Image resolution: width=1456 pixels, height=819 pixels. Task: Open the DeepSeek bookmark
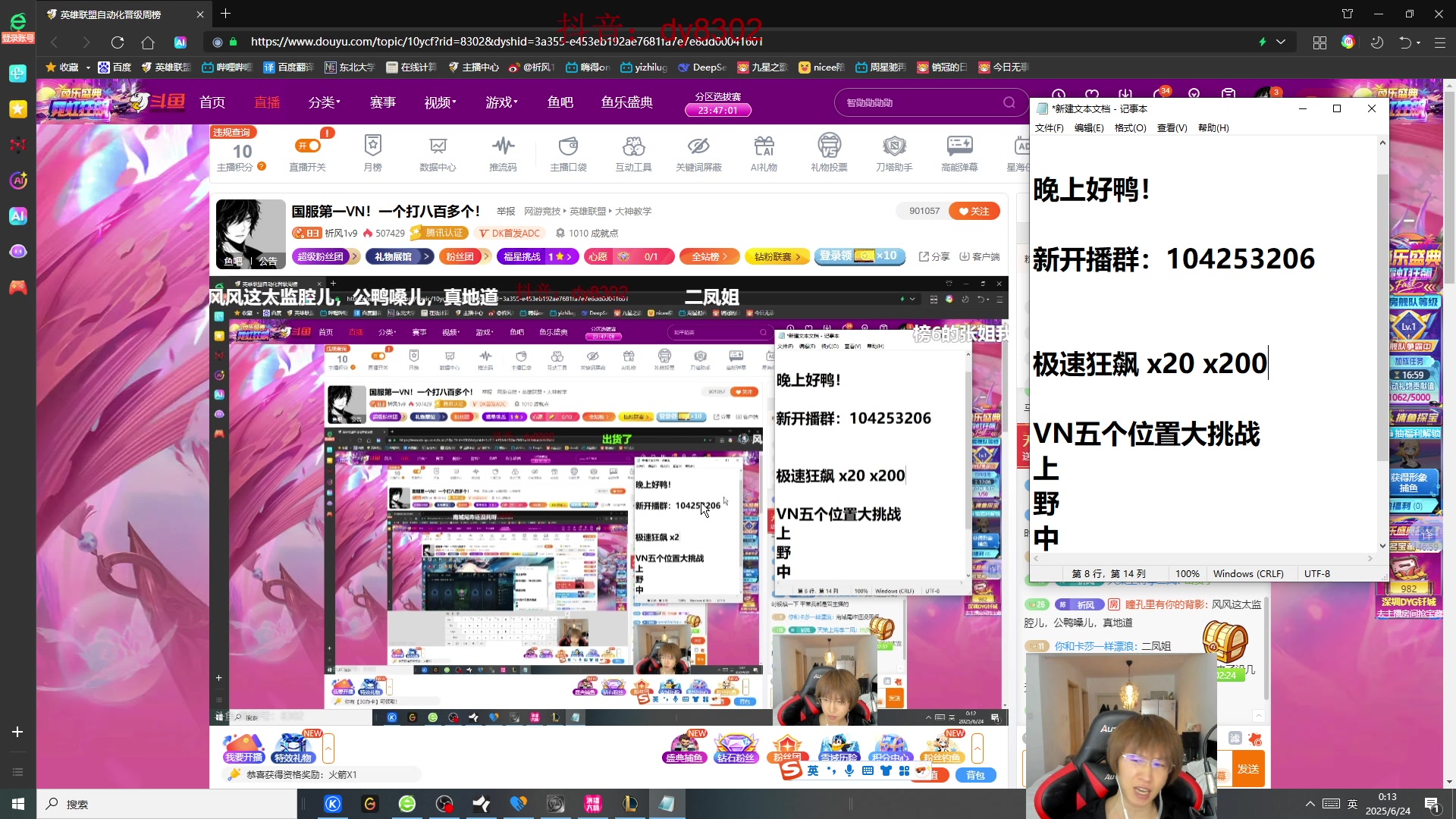[x=702, y=67]
